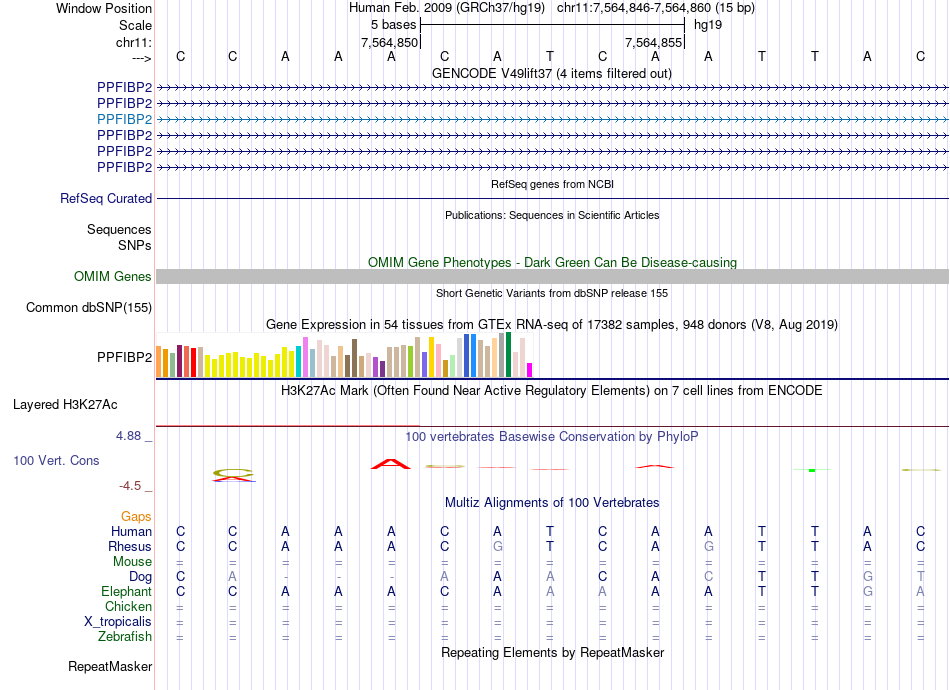Open the RefSeq genes from NCBI title

[552, 184]
